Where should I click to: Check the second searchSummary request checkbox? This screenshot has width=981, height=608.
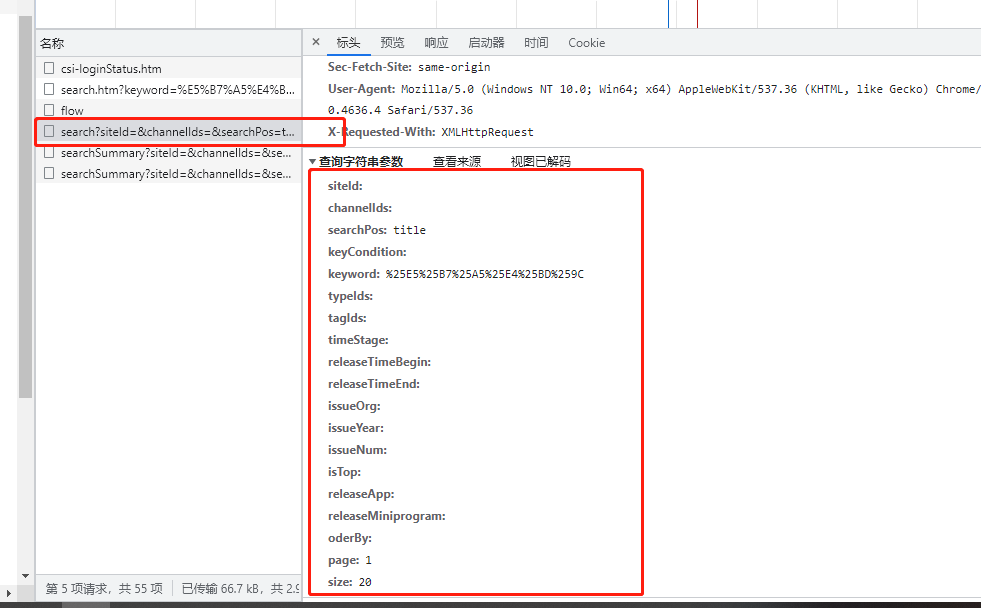[49, 173]
